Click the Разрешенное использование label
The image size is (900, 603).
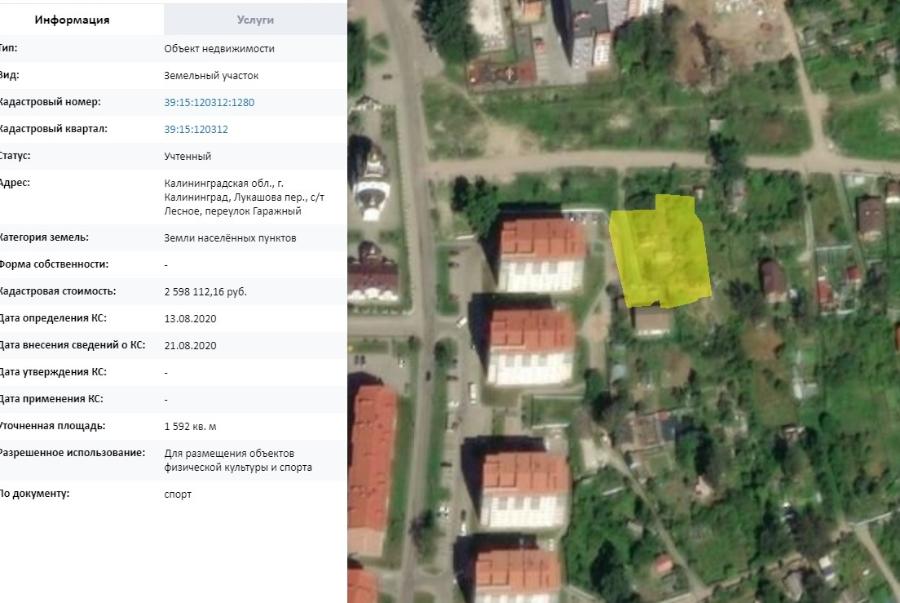(x=72, y=453)
